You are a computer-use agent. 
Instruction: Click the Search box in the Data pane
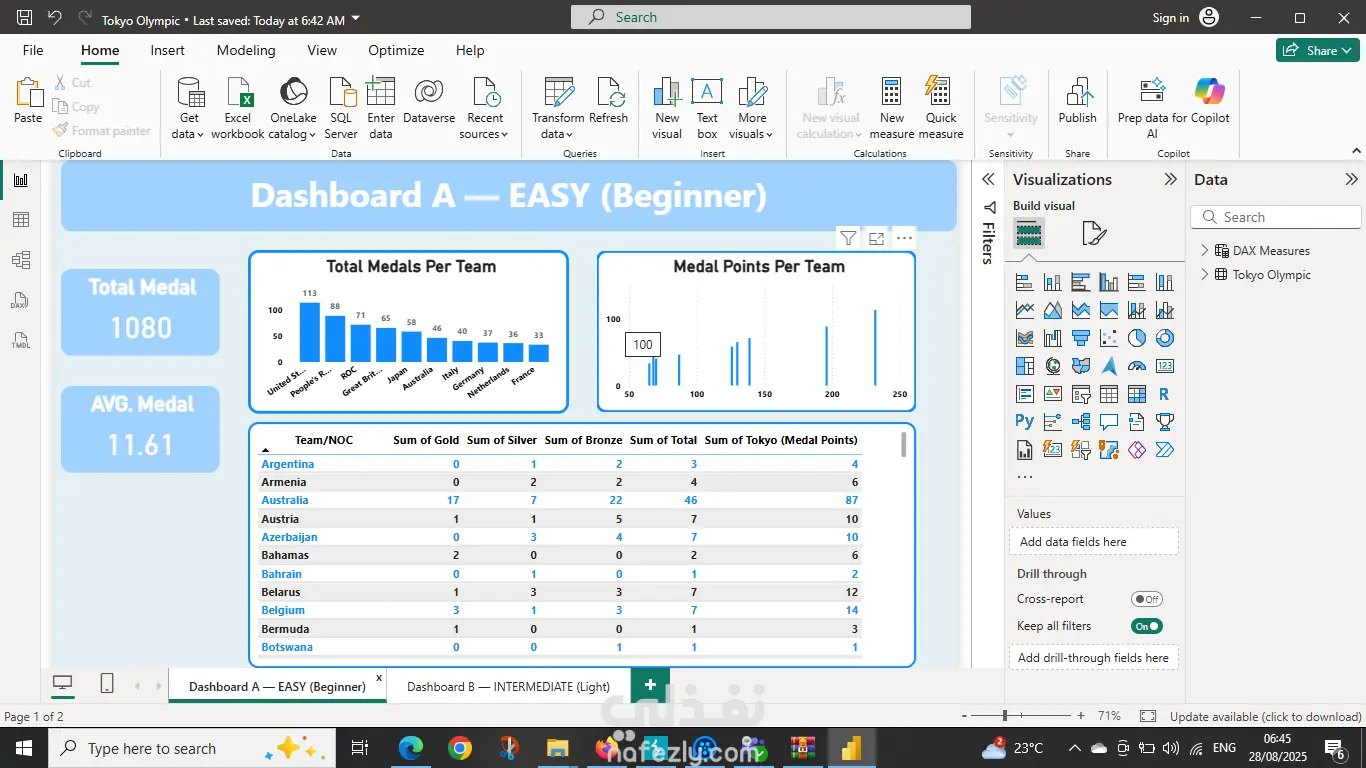coord(1276,217)
